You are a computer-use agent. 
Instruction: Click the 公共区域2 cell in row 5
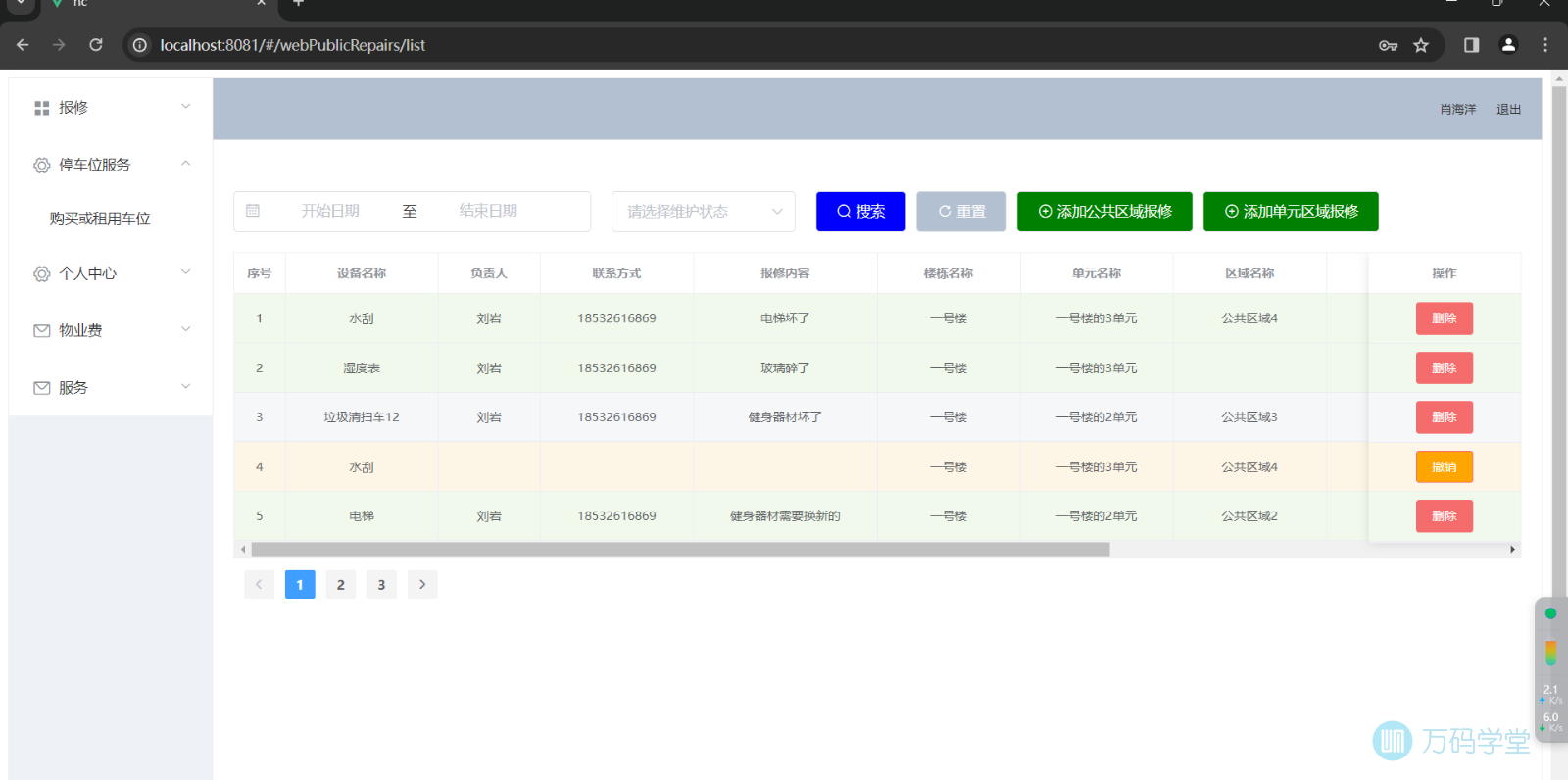(x=1249, y=516)
